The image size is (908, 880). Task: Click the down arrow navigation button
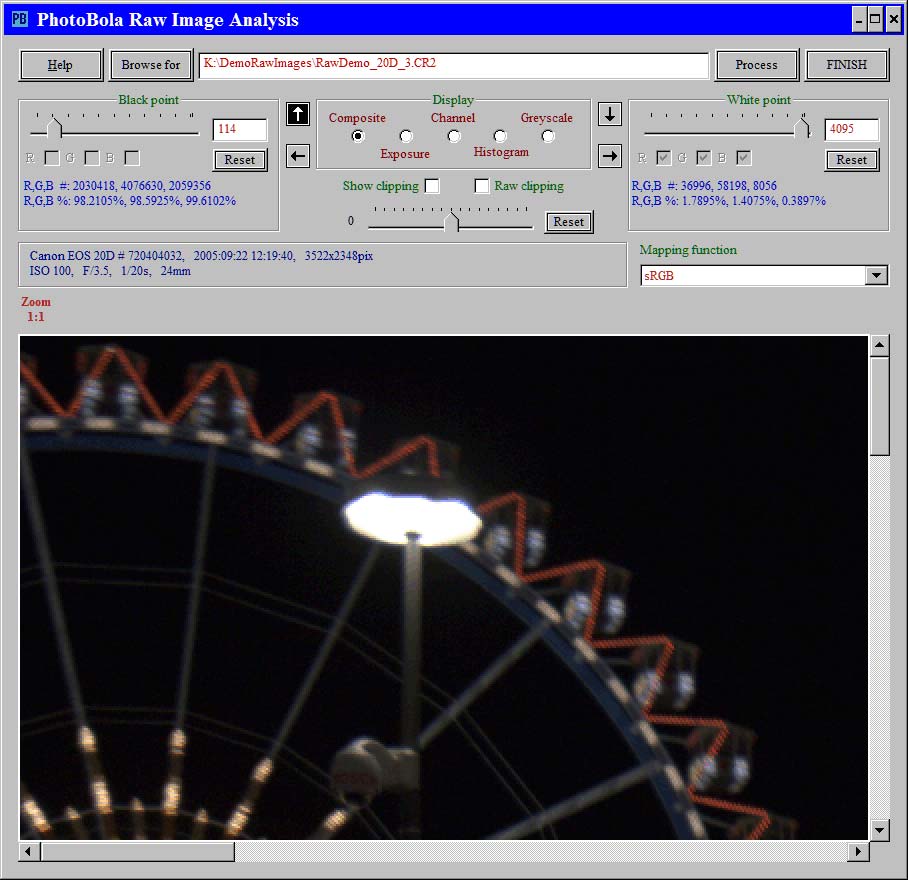click(x=610, y=114)
